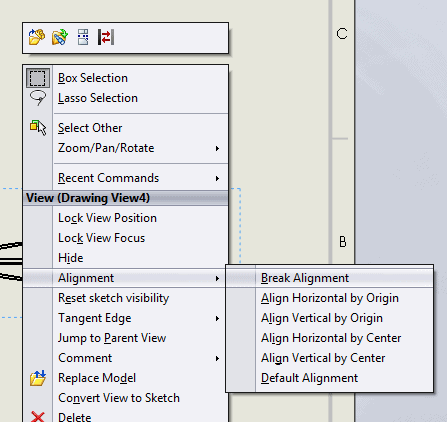Click the Replace Model folder icon
The image size is (447, 422).
coord(38,378)
